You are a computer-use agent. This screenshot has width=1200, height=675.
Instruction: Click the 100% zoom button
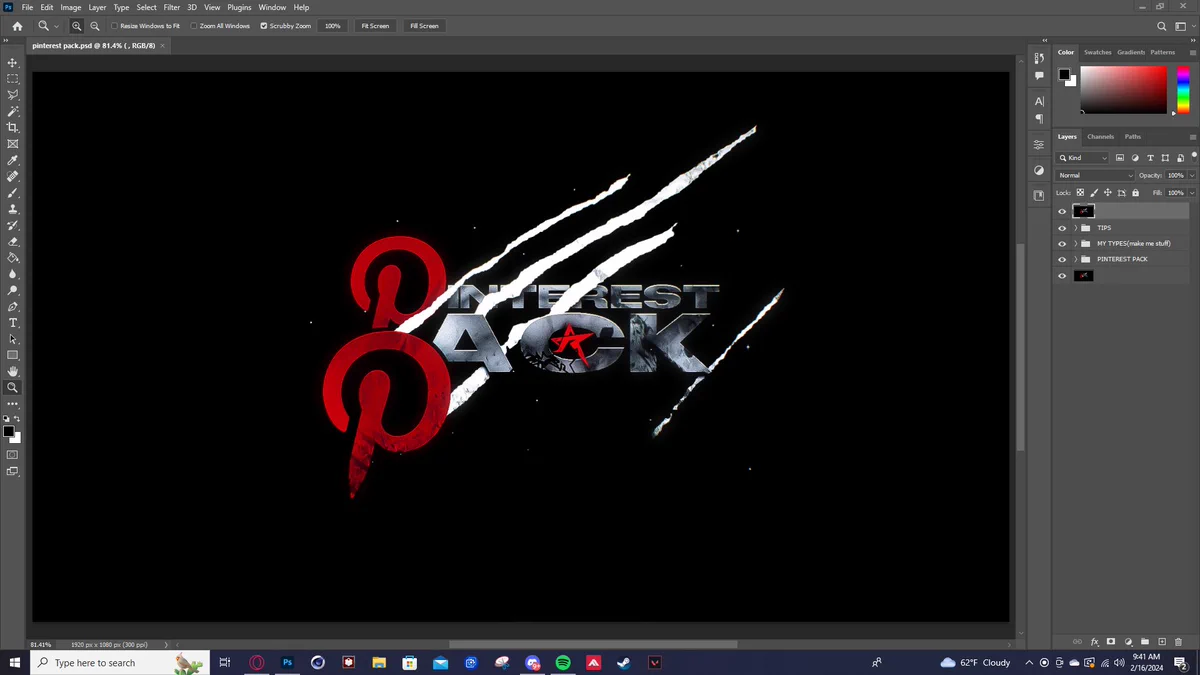coord(333,26)
